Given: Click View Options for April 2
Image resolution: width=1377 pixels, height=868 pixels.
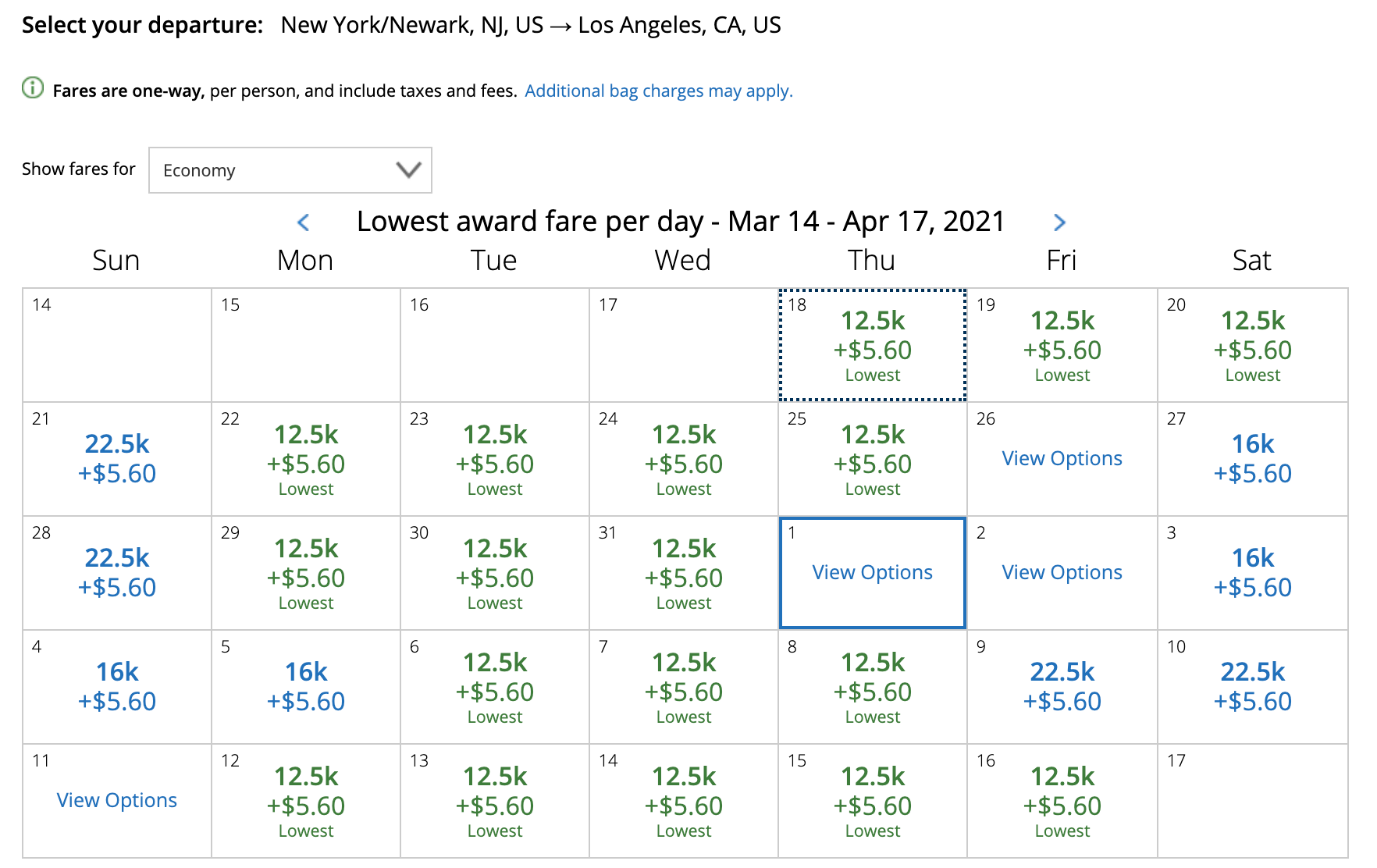Looking at the screenshot, I should click(1062, 572).
